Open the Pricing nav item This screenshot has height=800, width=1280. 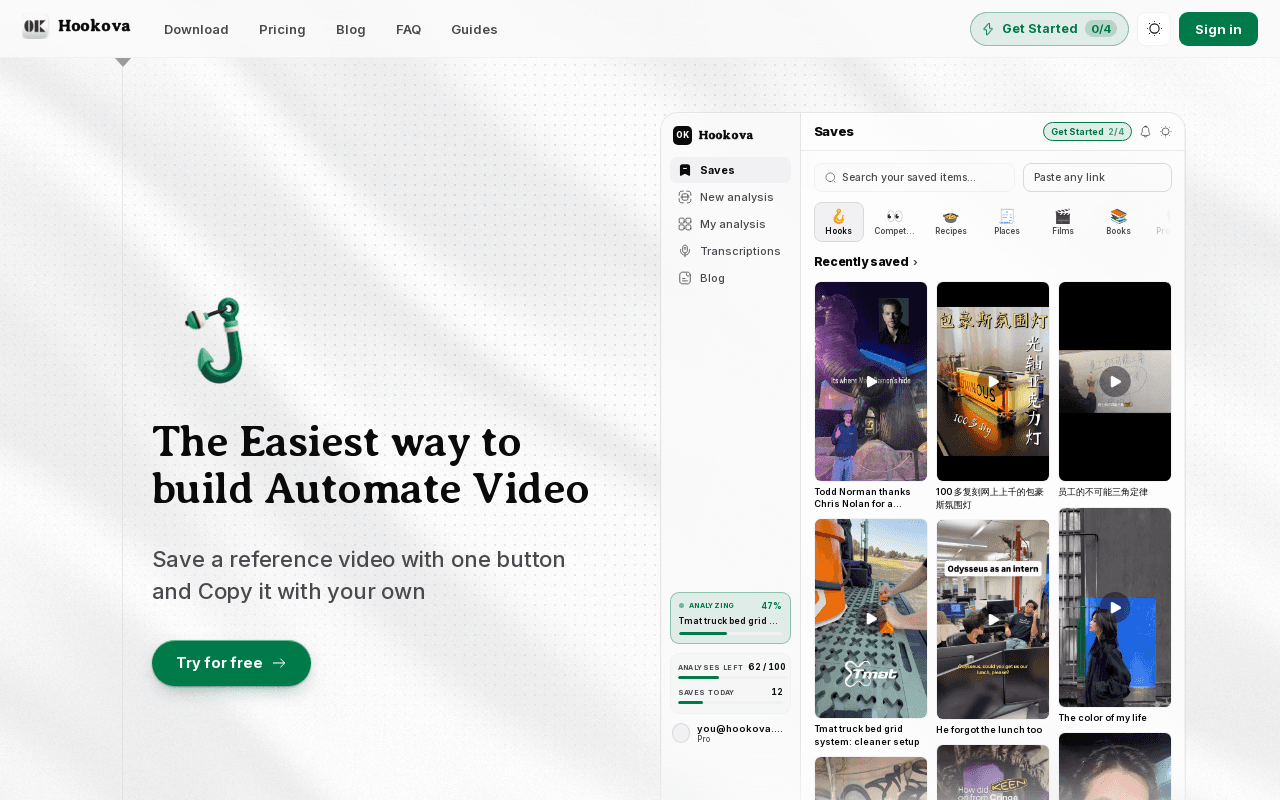pos(282,29)
